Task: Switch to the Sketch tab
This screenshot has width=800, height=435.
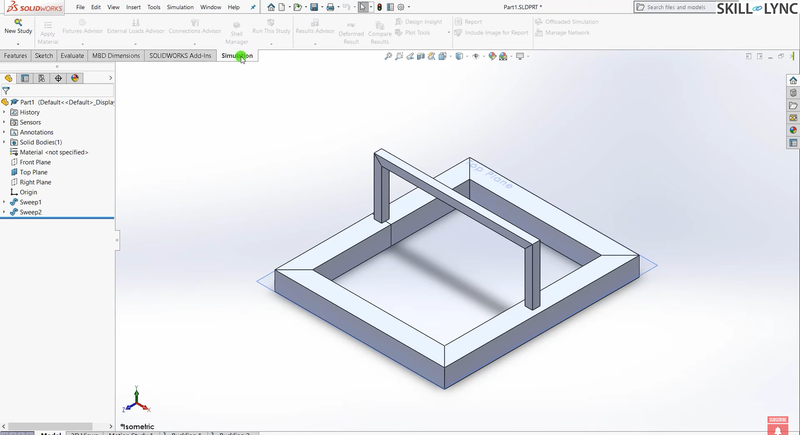Action: 44,56
